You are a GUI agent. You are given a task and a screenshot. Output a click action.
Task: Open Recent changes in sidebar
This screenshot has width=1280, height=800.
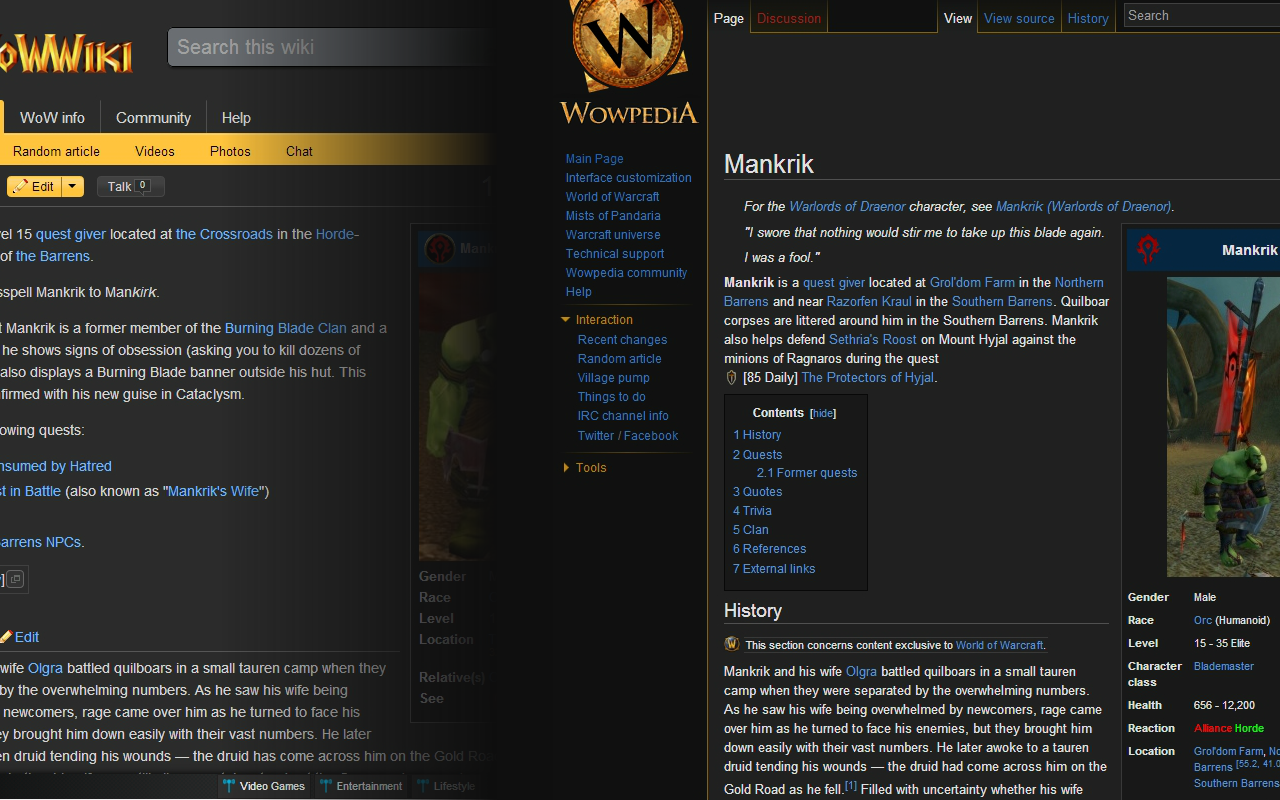click(x=622, y=340)
